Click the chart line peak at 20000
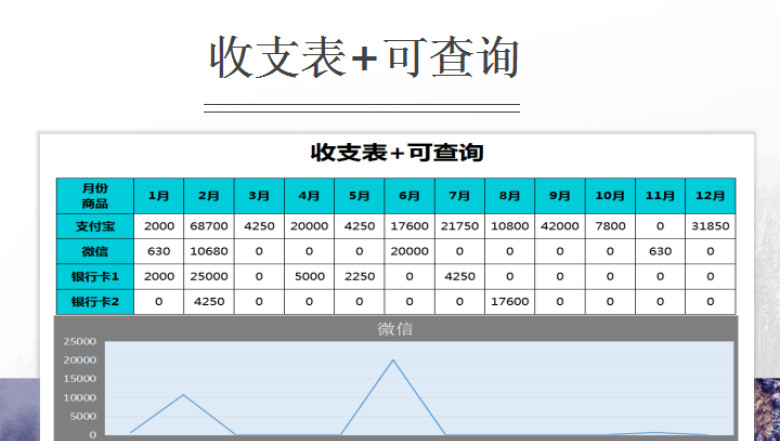 tap(393, 360)
